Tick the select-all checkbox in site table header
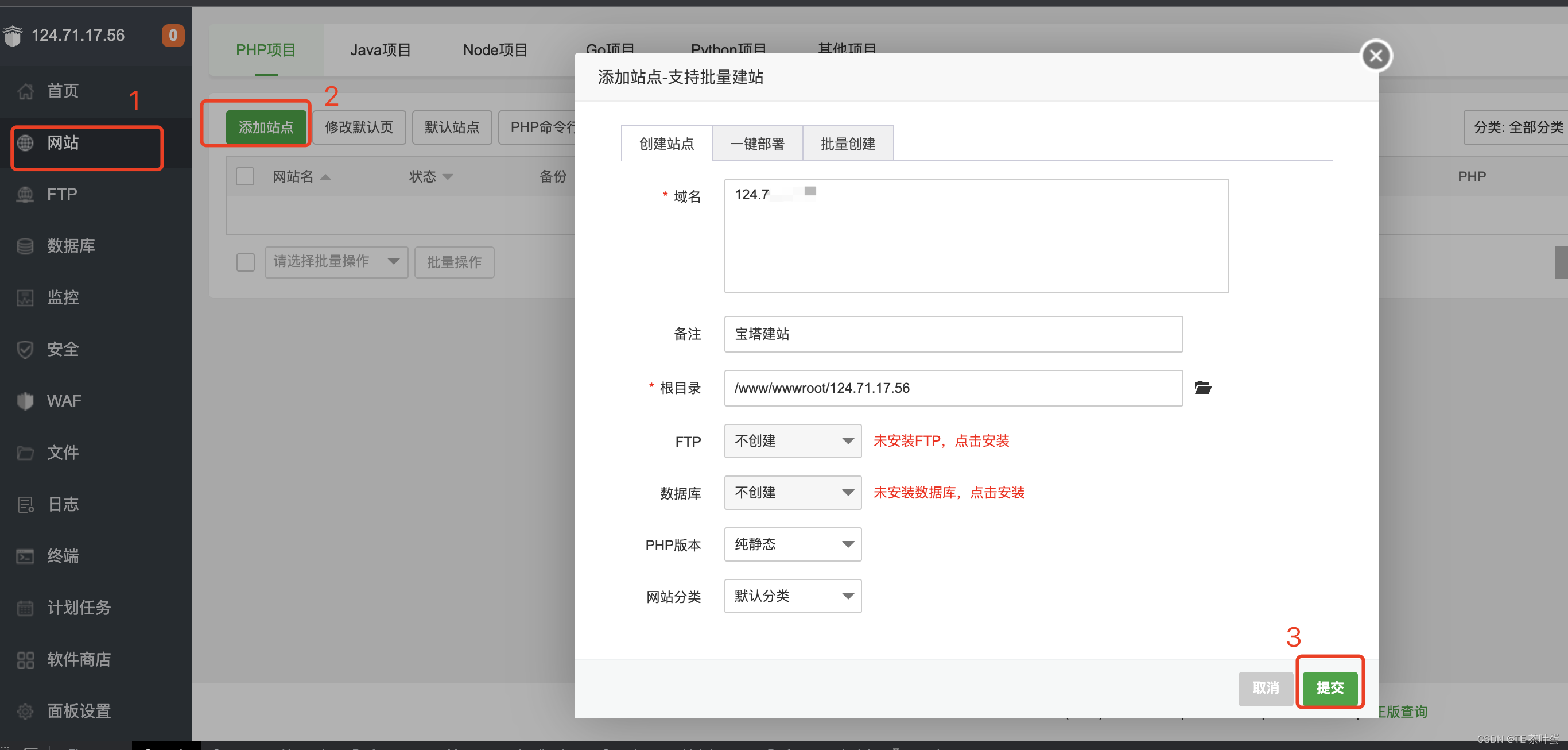Viewport: 1568px width, 750px height. coord(244,177)
